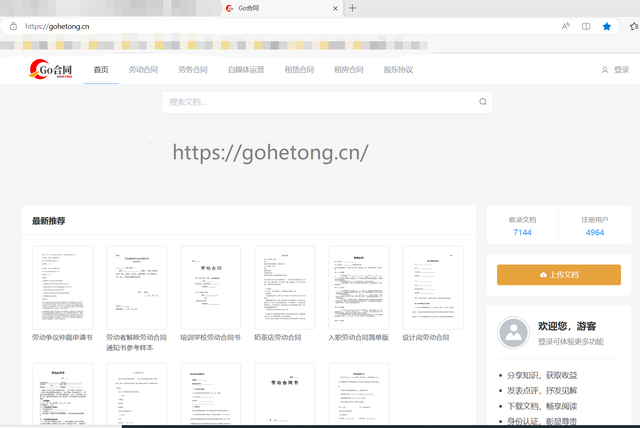Click the 收录文档 count 7144
Image resolution: width=640 pixels, height=428 pixels.
coord(522,233)
